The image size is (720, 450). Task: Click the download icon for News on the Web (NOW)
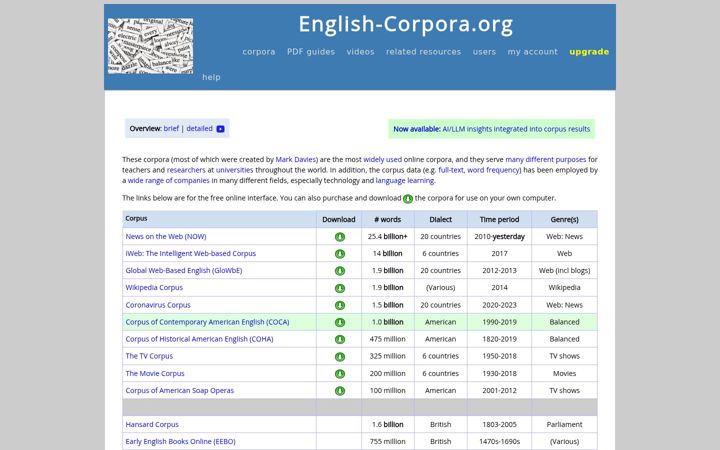click(x=339, y=237)
